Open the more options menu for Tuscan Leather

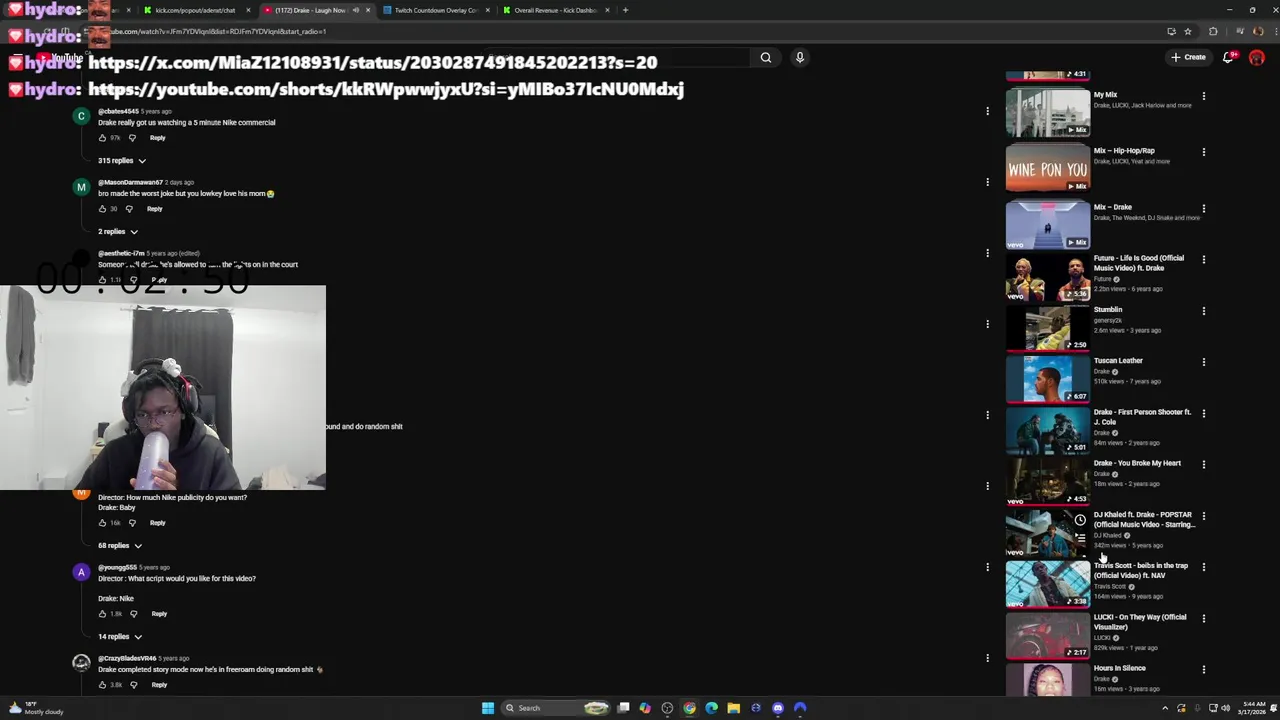pyautogui.click(x=1204, y=362)
